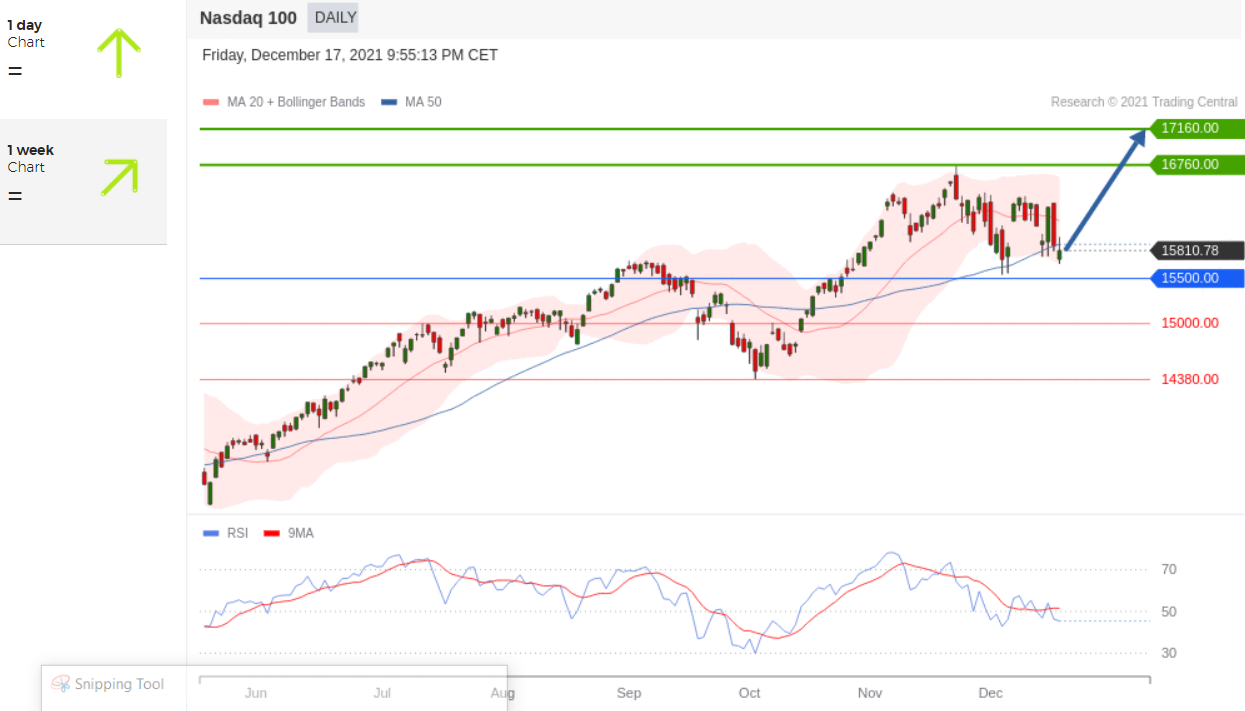Click the 15500.00 pivot price label
The height and width of the screenshot is (711, 1245).
(x=1196, y=278)
